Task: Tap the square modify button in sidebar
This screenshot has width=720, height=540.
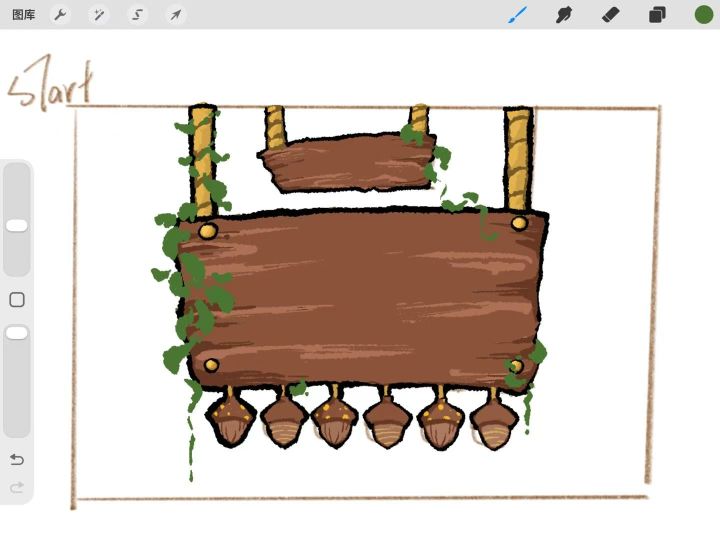Action: 17,300
